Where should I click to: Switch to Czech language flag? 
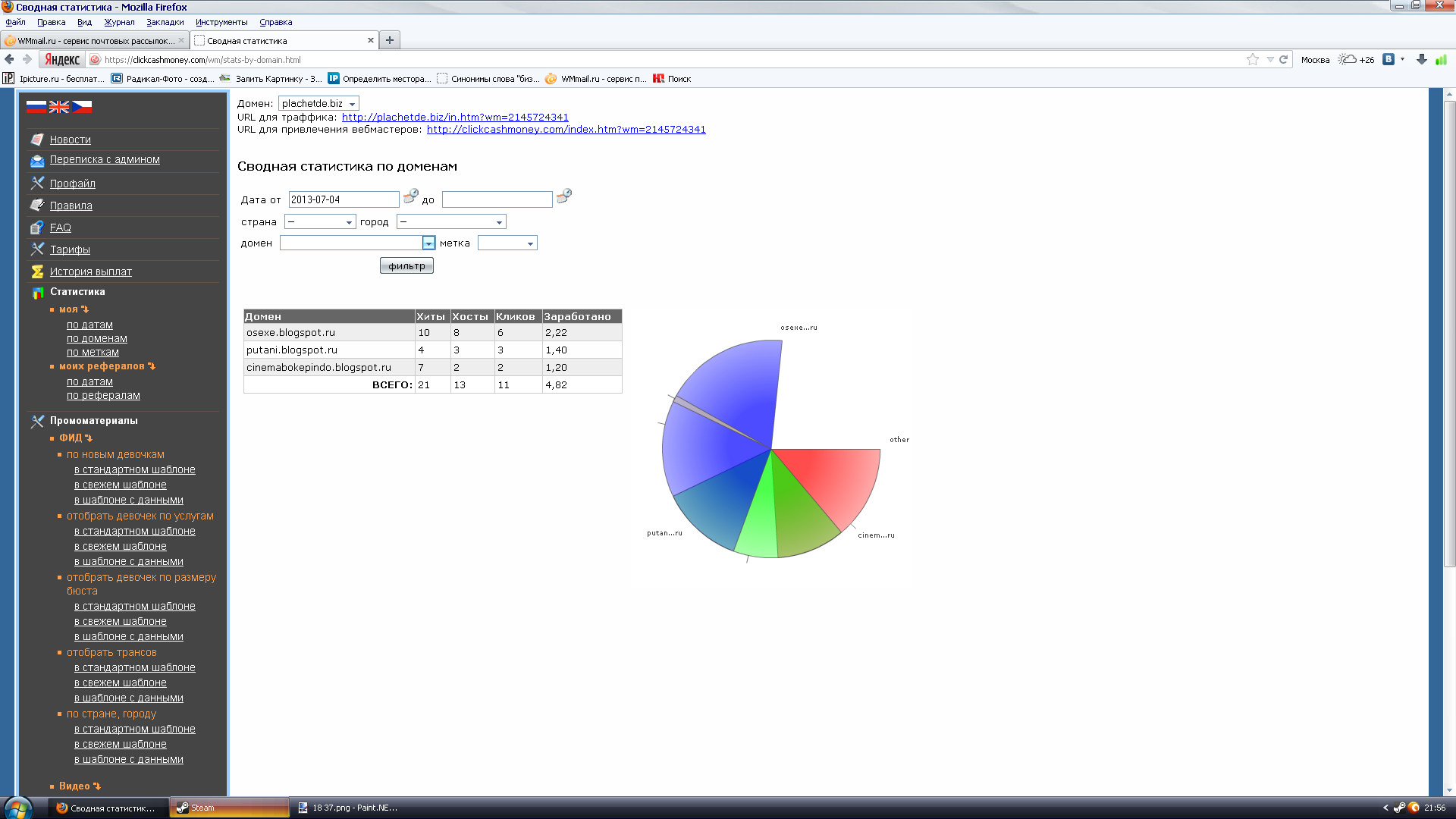[x=82, y=107]
